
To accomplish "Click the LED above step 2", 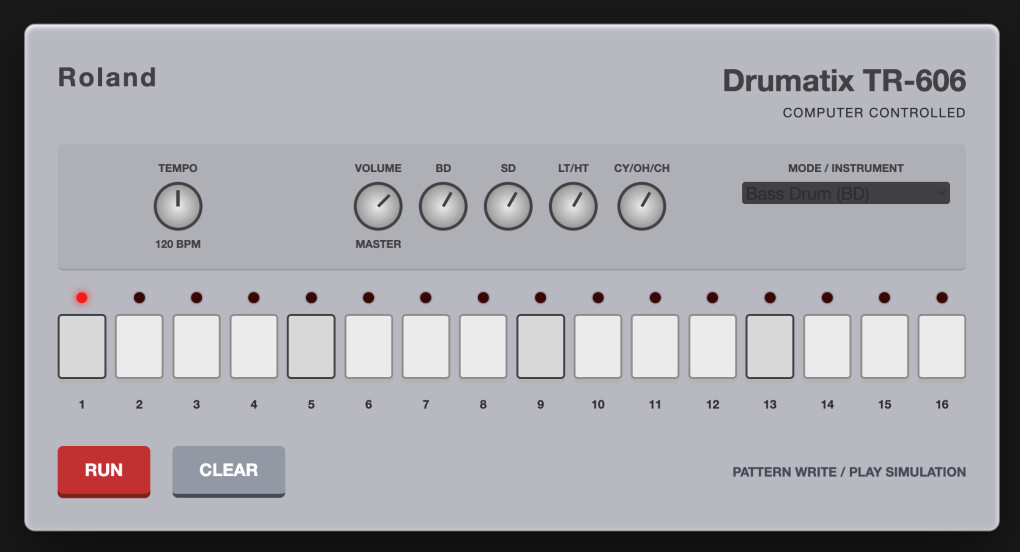I will click(139, 298).
